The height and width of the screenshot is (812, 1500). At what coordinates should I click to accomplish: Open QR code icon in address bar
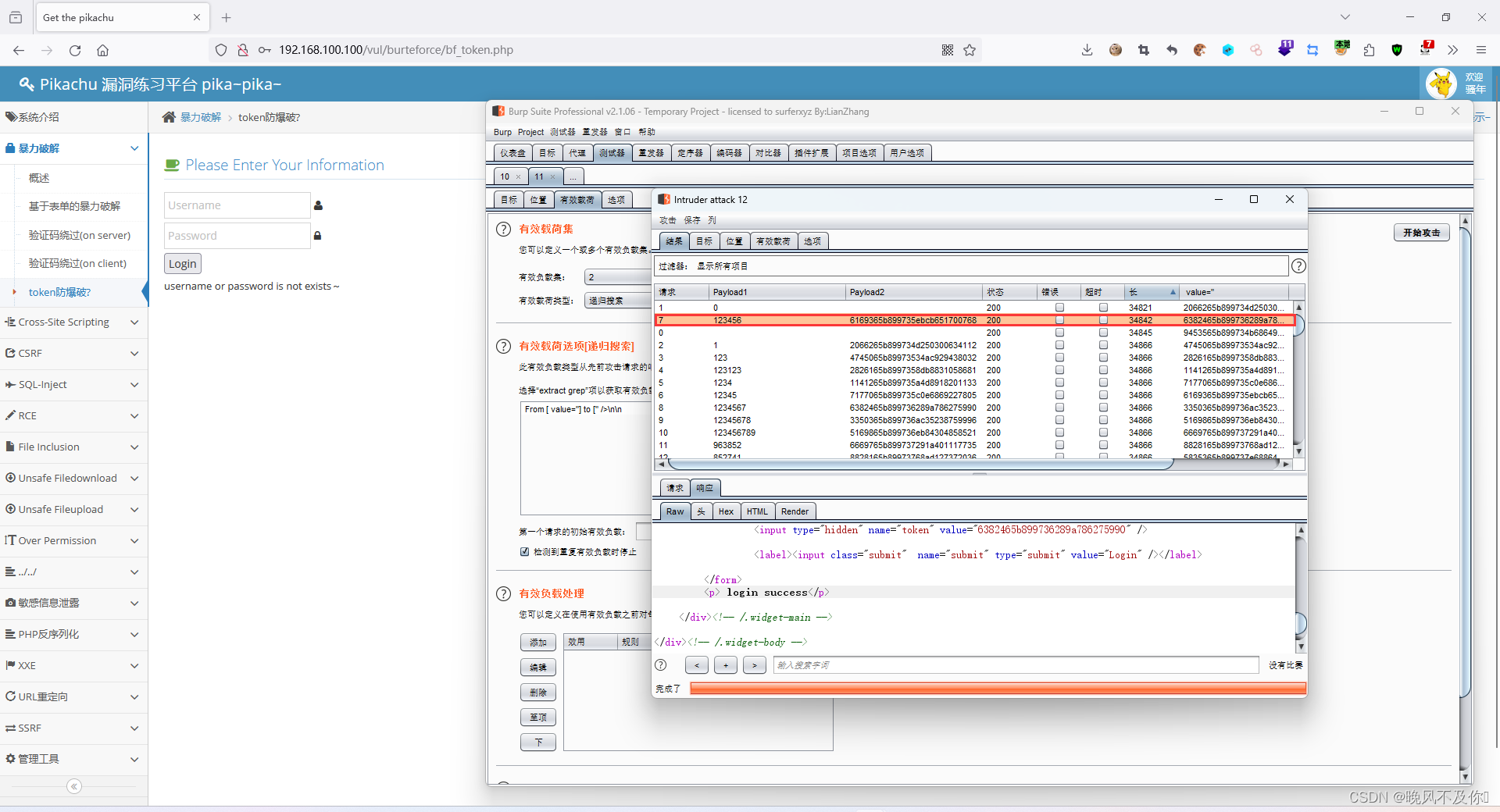(948, 50)
